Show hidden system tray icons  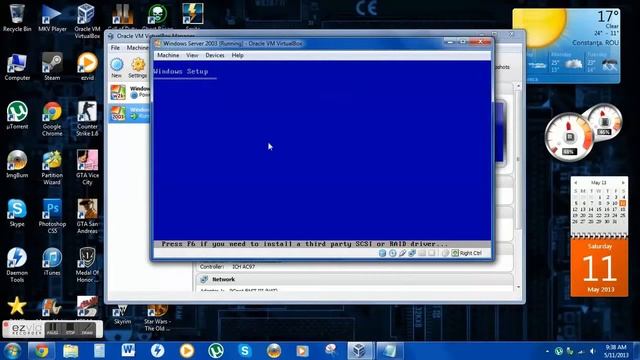click(x=547, y=351)
